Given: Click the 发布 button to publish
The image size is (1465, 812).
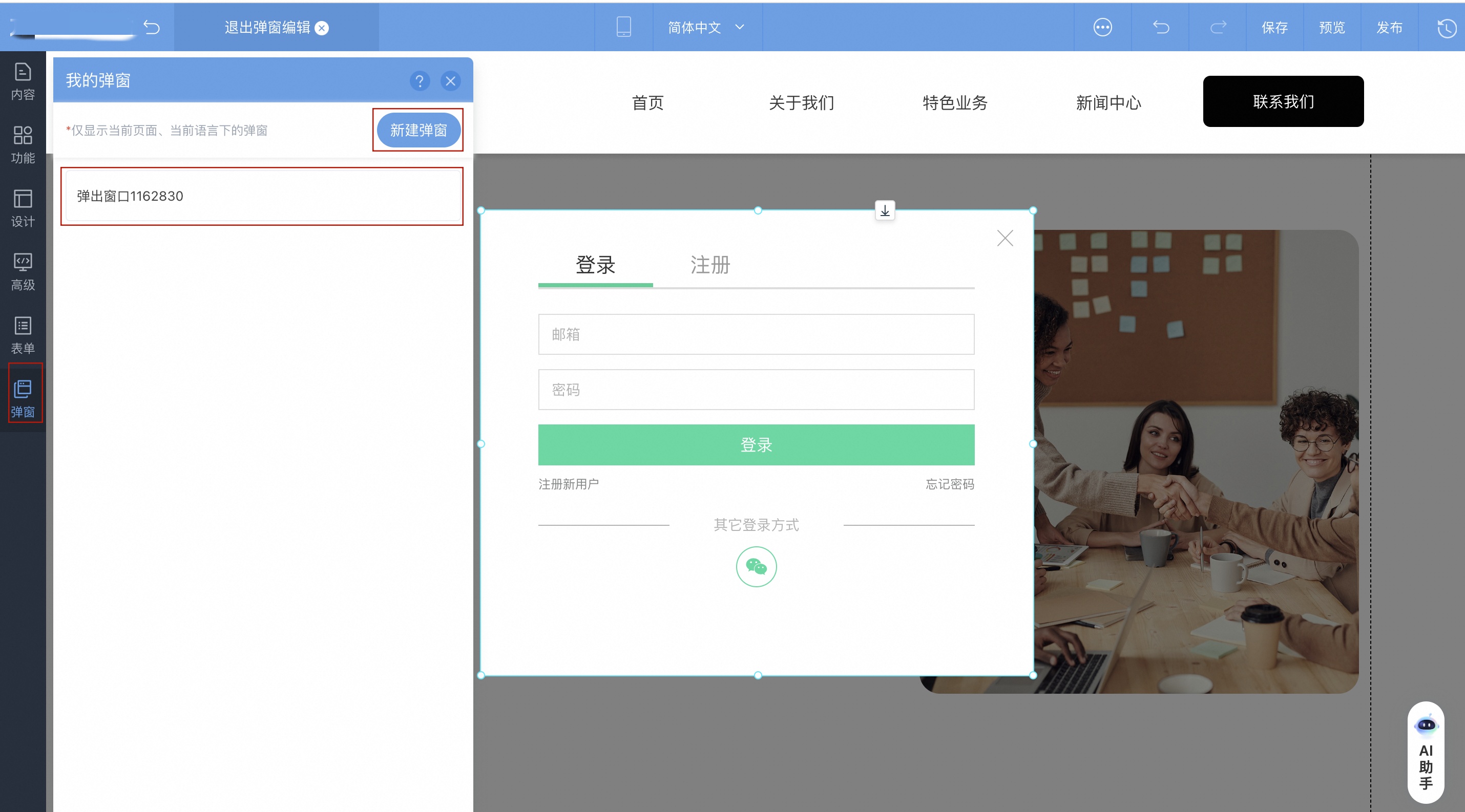Looking at the screenshot, I should click(1389, 27).
